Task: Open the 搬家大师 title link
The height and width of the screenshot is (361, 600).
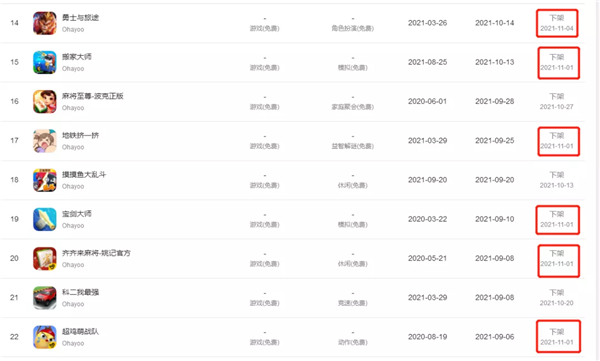Action: pyautogui.click(x=77, y=57)
